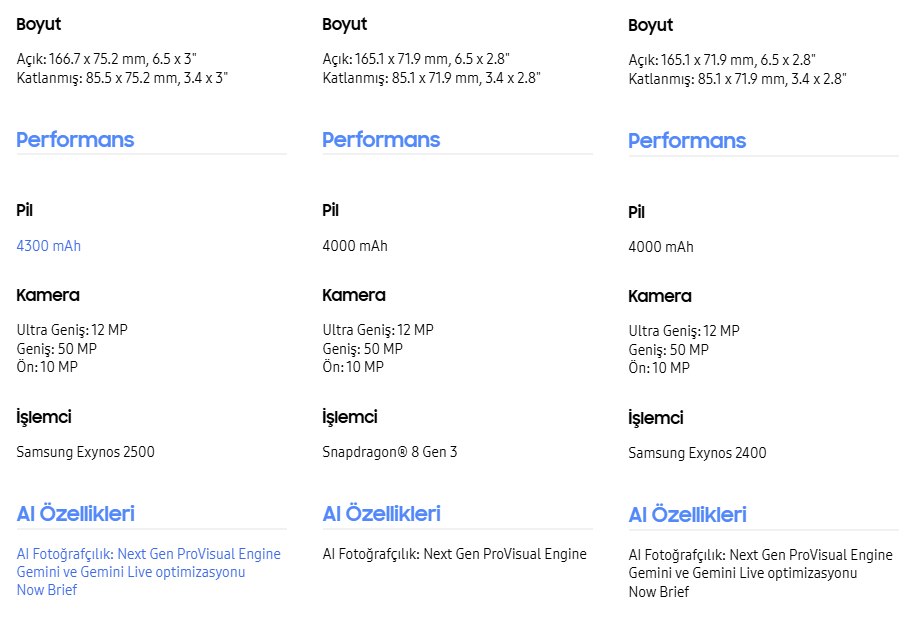
Task: Click the black Now Brief text in third column
Action: 659,591
